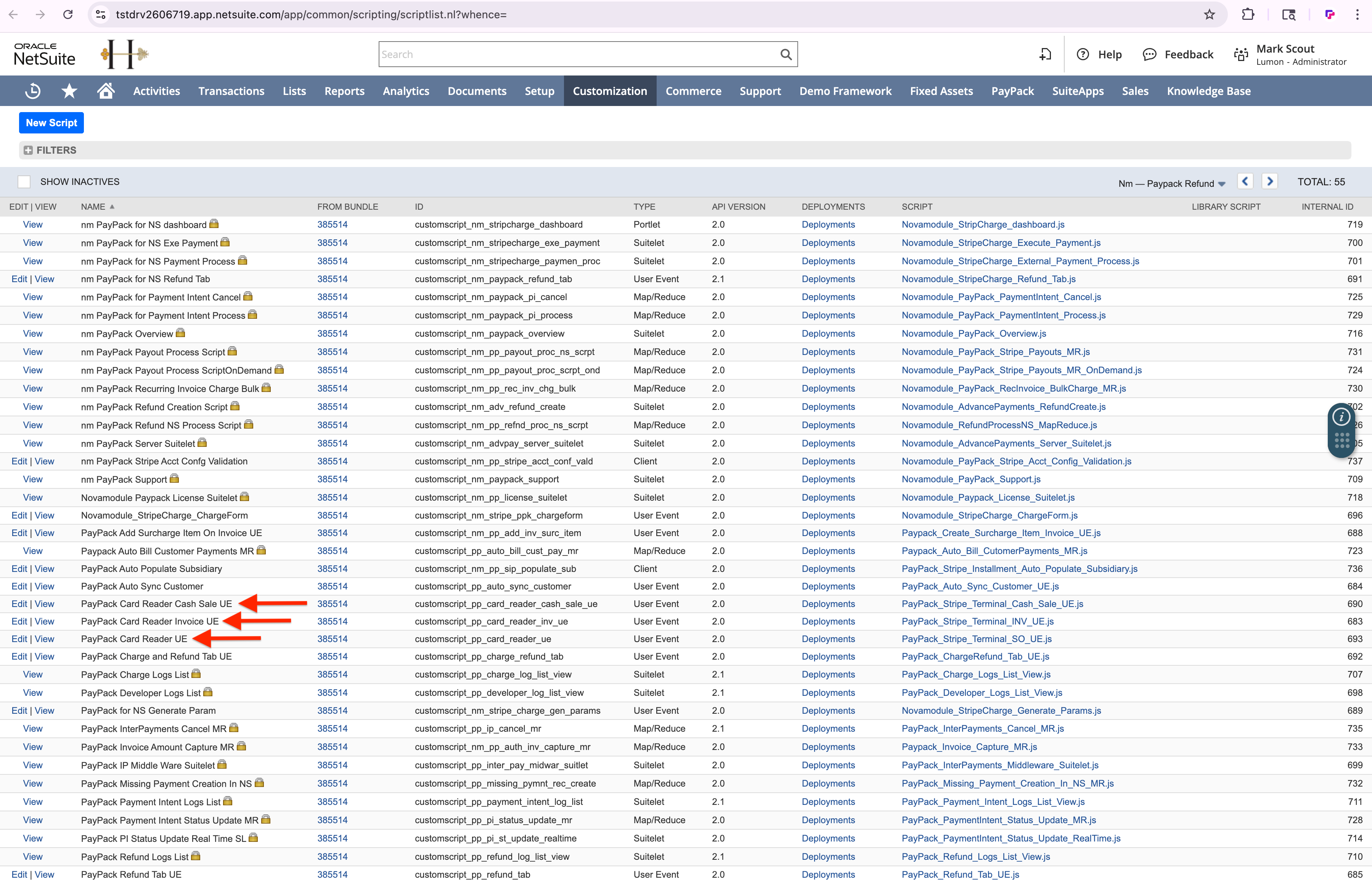Click the floating info circle on the right edge

tap(1341, 417)
